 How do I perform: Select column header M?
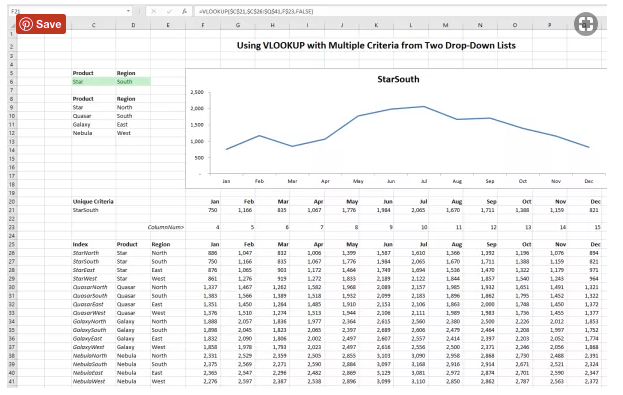(445, 25)
